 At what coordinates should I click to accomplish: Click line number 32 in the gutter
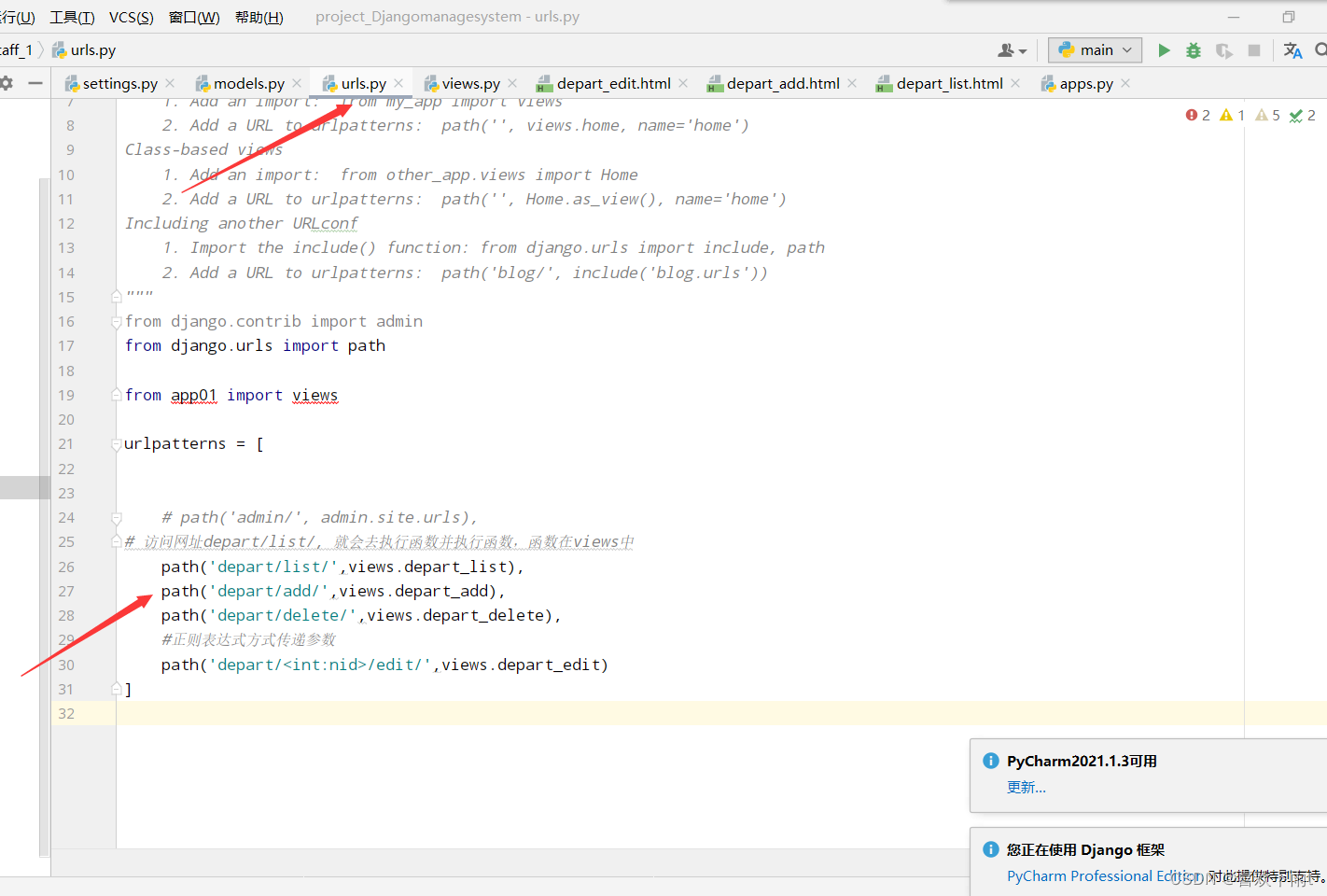tap(66, 714)
